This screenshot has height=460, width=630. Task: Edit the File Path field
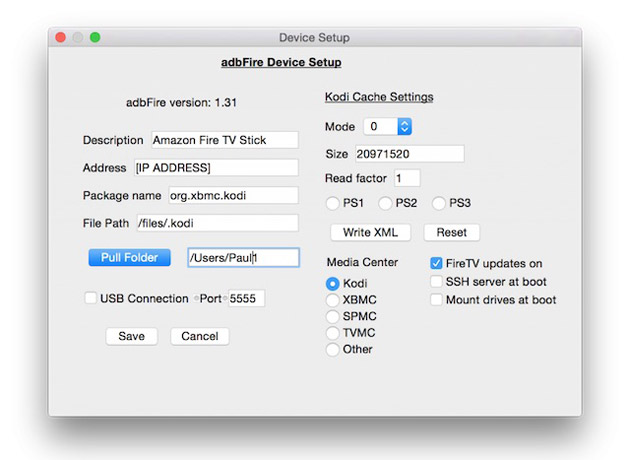[x=217, y=223]
